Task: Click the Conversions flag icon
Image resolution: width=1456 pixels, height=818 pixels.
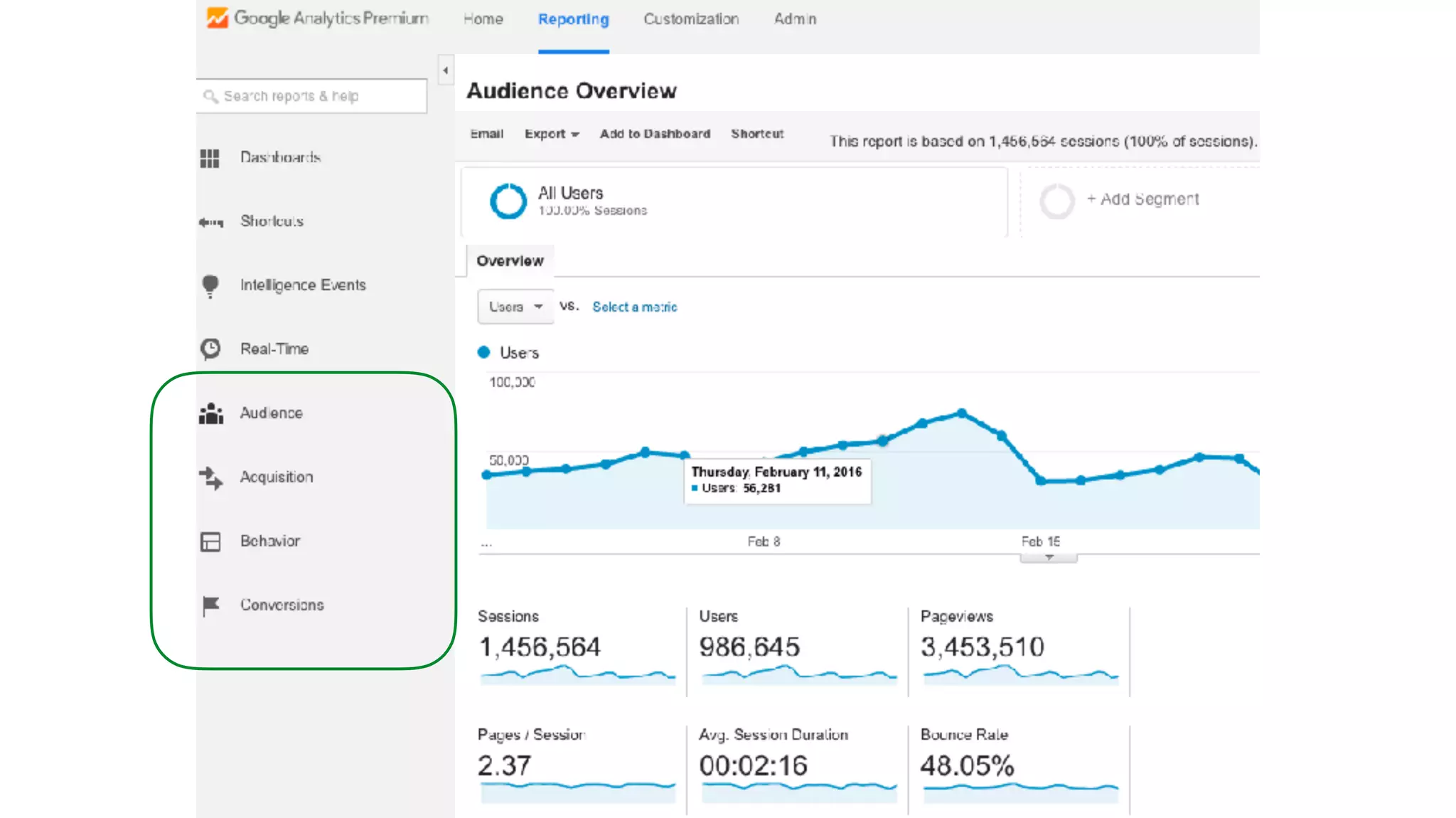Action: pyautogui.click(x=210, y=606)
